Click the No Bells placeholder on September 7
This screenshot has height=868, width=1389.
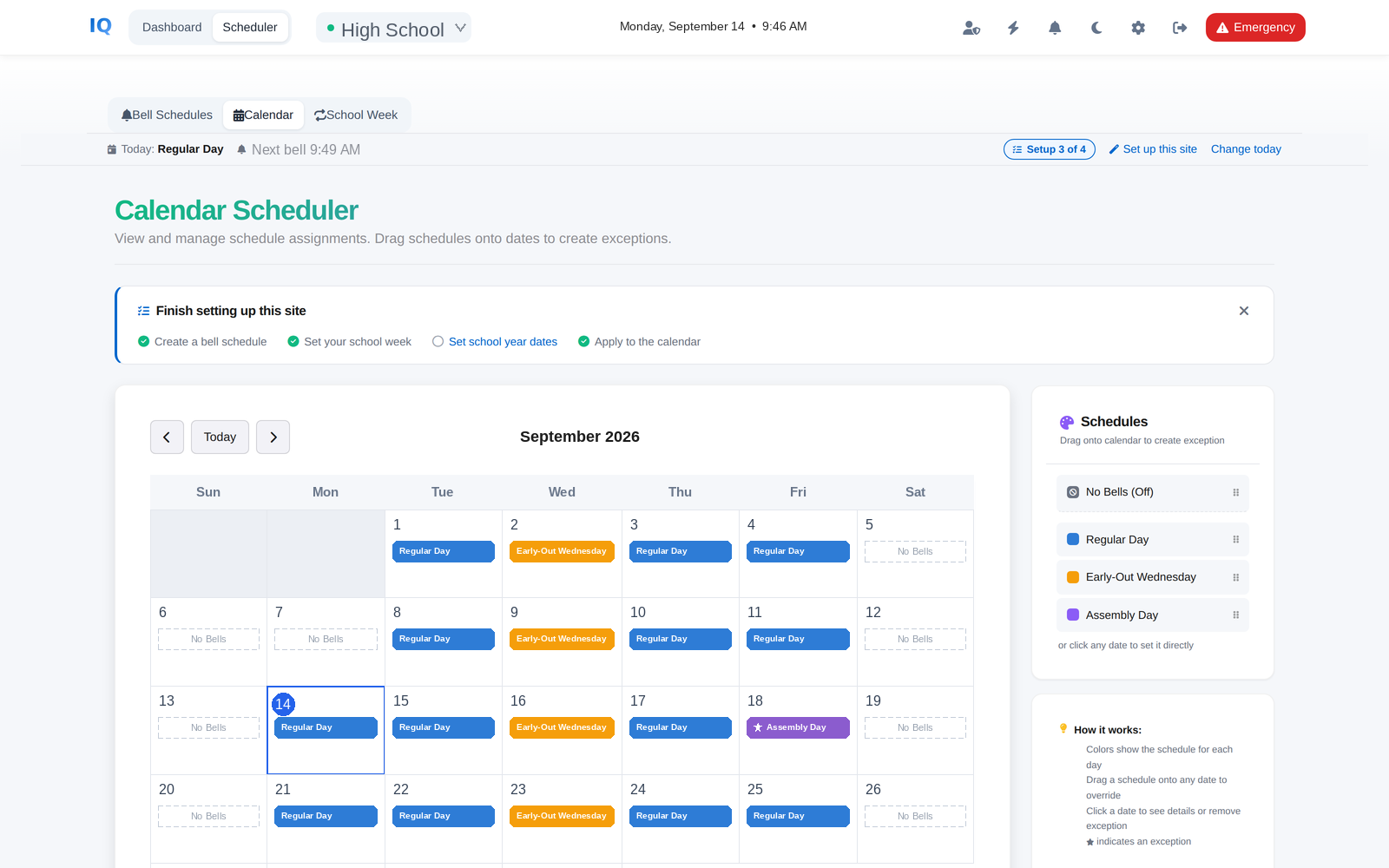pos(326,639)
